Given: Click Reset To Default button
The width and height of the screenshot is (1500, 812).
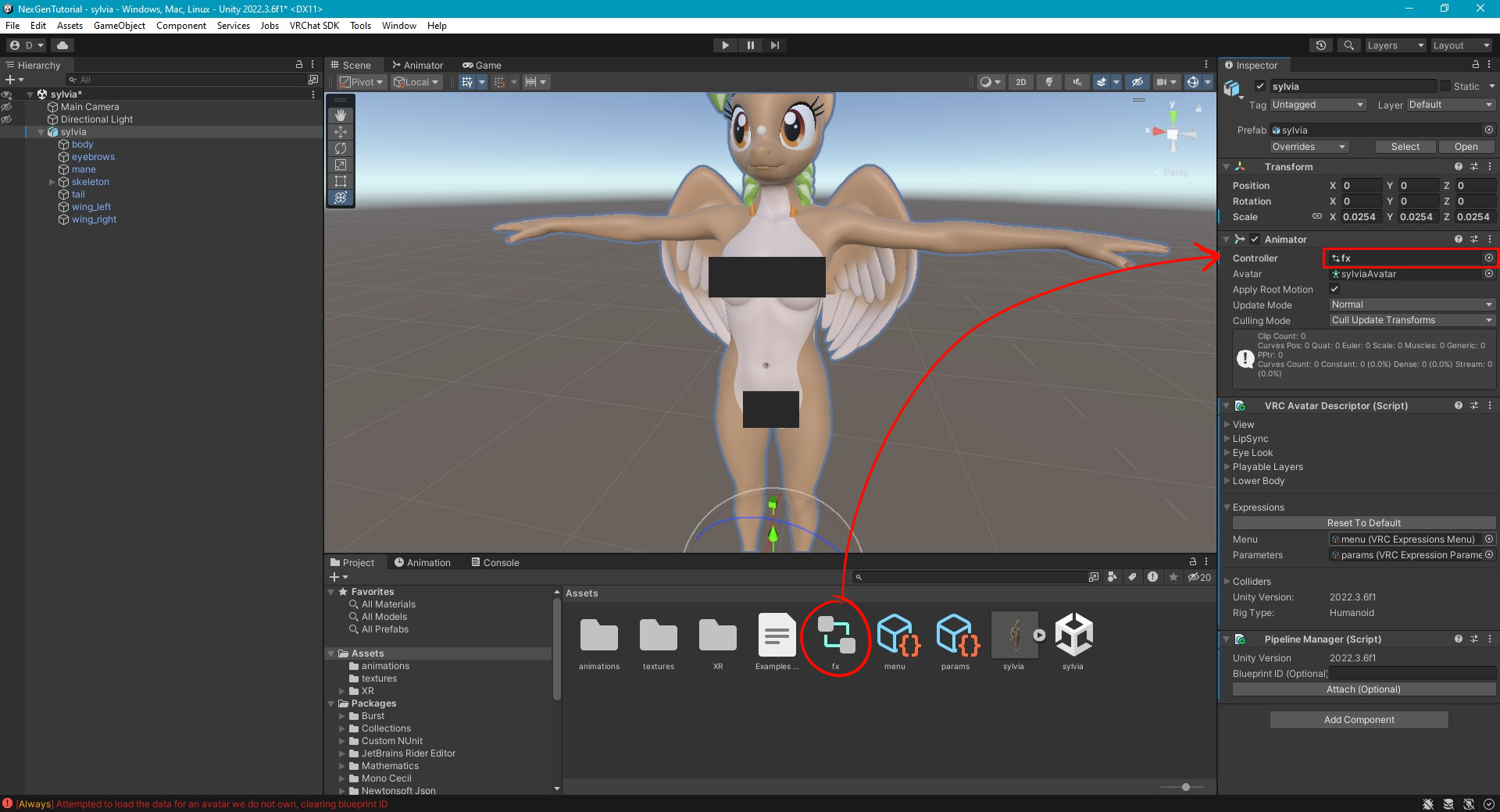Looking at the screenshot, I should (x=1363, y=523).
